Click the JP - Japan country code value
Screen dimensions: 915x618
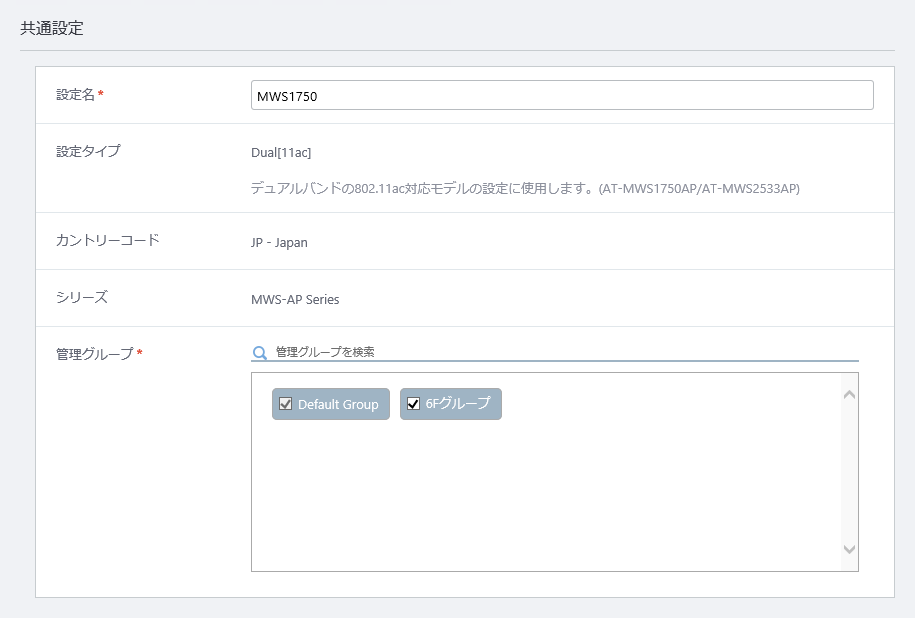point(279,242)
